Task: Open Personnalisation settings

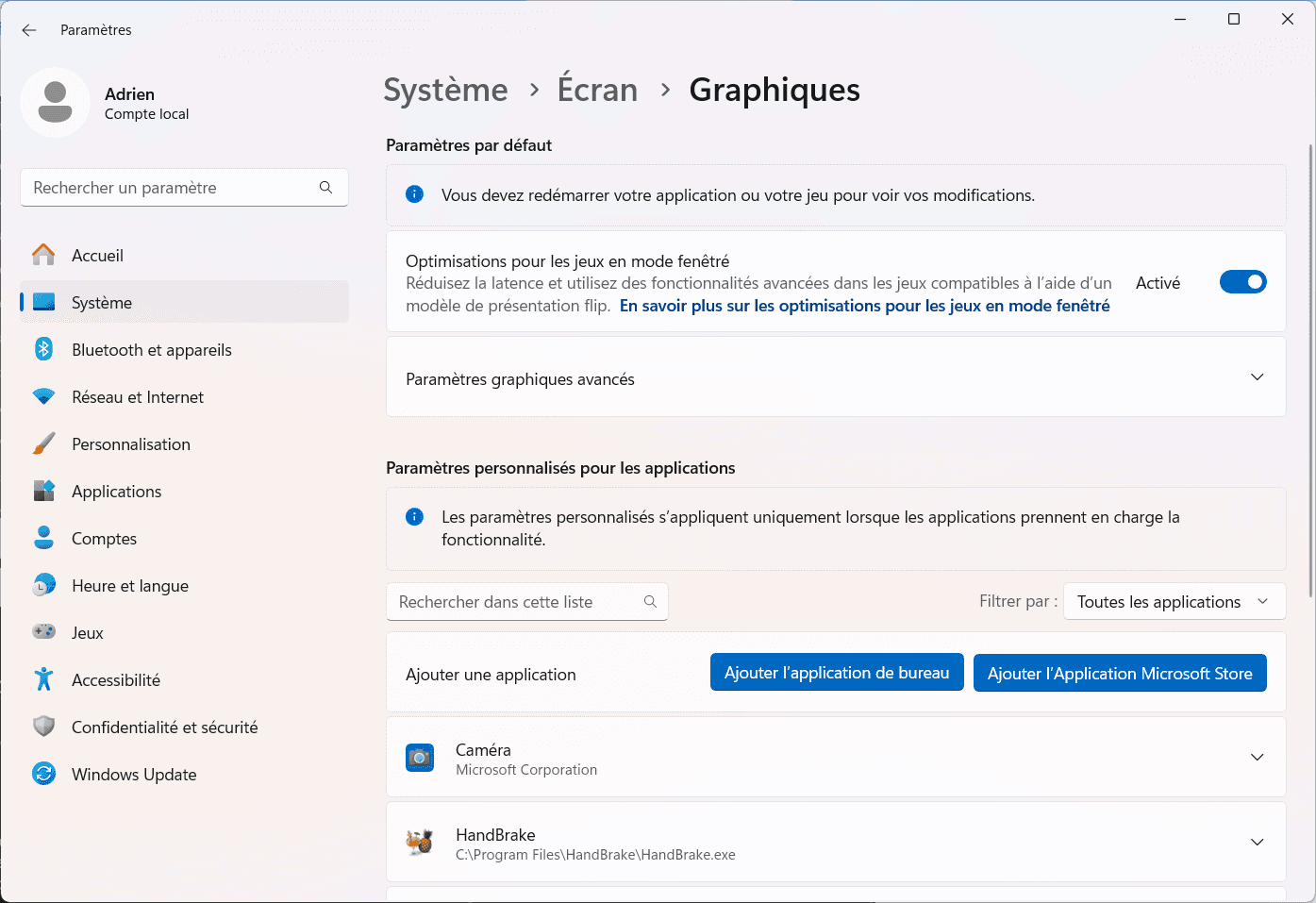Action: 184,443
